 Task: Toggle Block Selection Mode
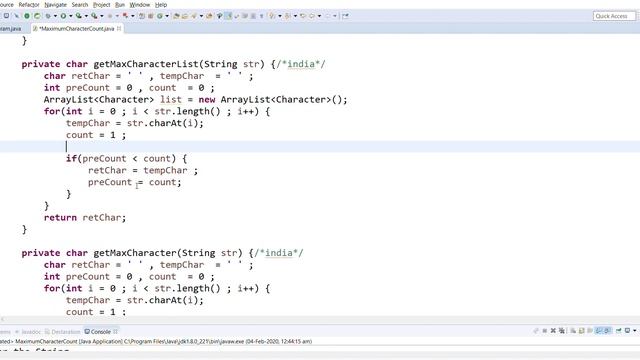(245, 16)
